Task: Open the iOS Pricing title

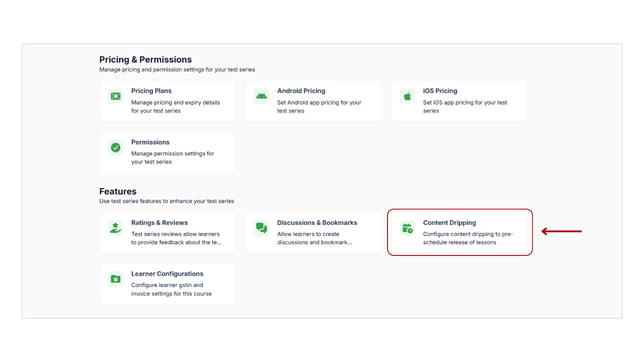Action: [440, 91]
